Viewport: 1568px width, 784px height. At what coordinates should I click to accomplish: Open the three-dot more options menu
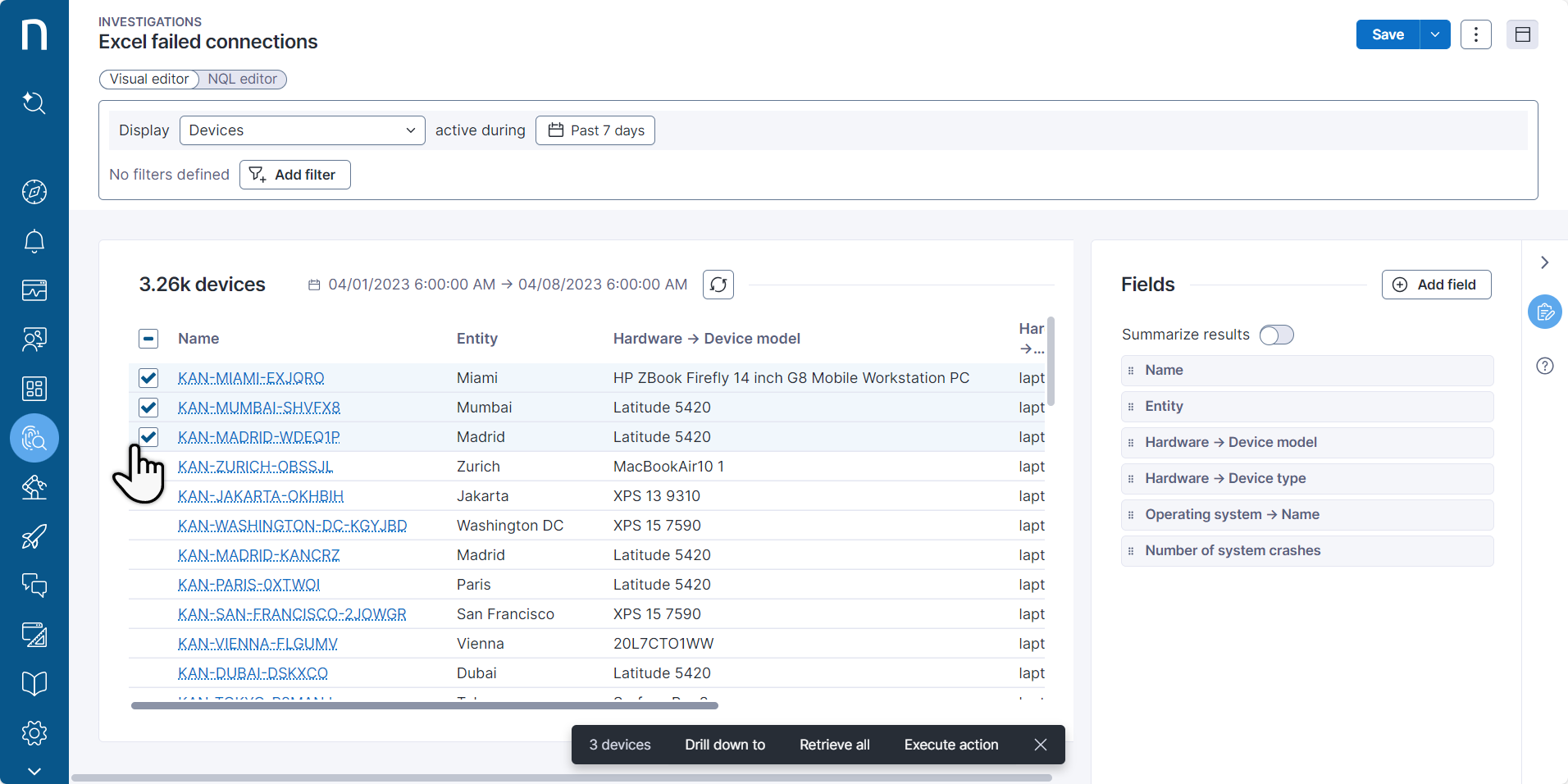click(1475, 34)
